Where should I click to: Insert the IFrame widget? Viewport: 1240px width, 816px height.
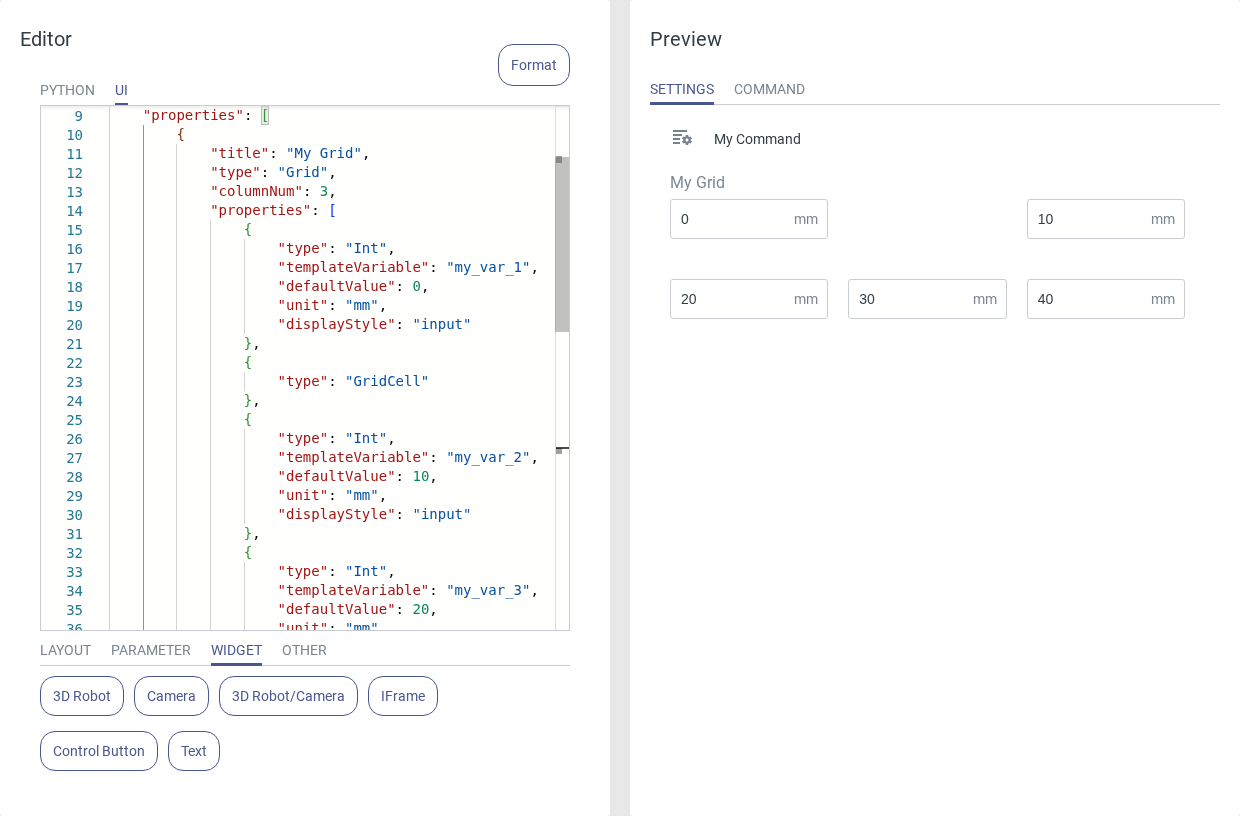click(403, 696)
